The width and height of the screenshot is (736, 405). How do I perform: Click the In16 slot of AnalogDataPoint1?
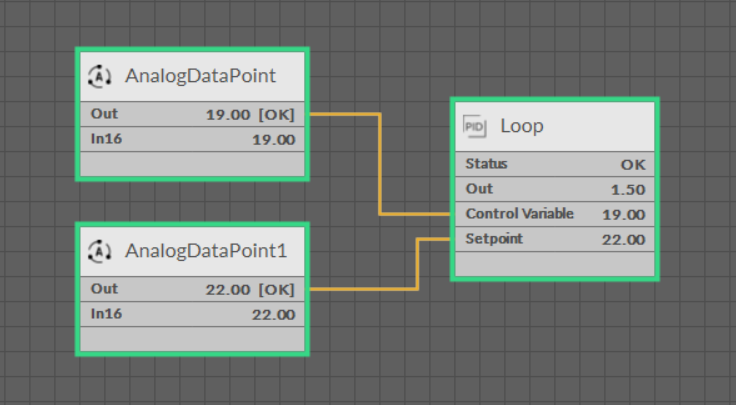tap(104, 314)
